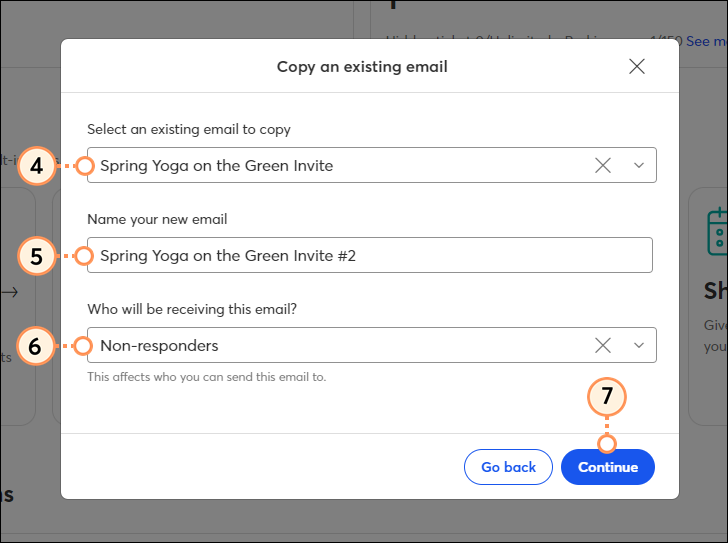Close the Copy an existing email dialog

pyautogui.click(x=637, y=66)
